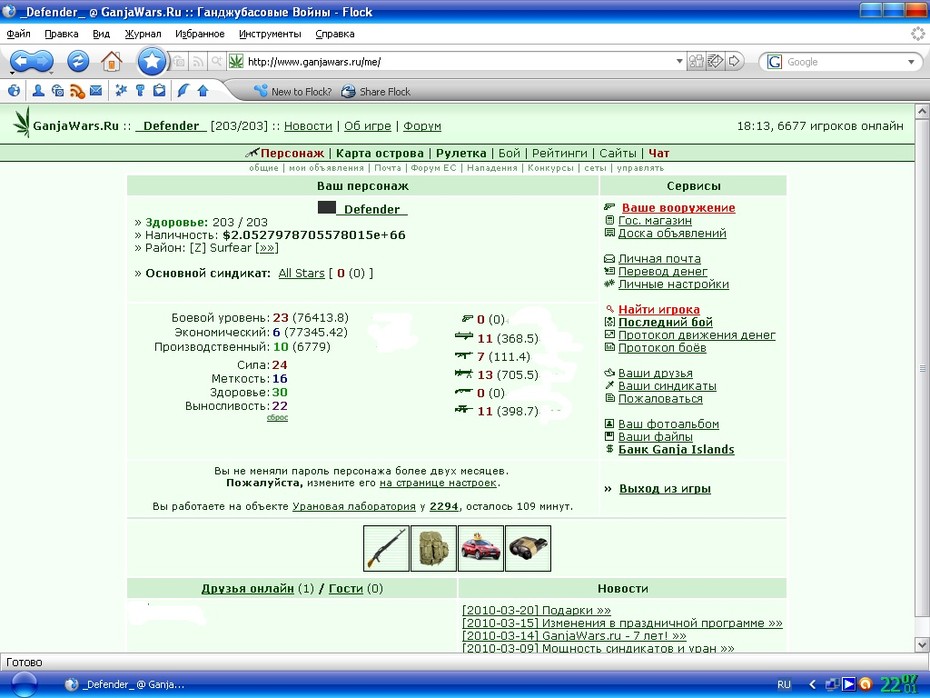930x698 pixels.
Task: Open the Форум link in the page header
Action: 422,126
